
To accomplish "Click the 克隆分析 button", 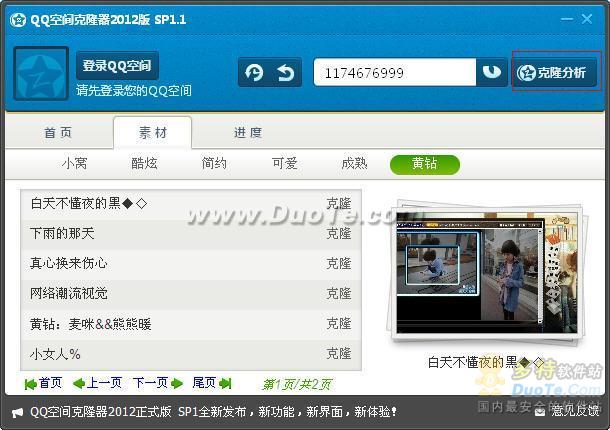I will coord(556,72).
